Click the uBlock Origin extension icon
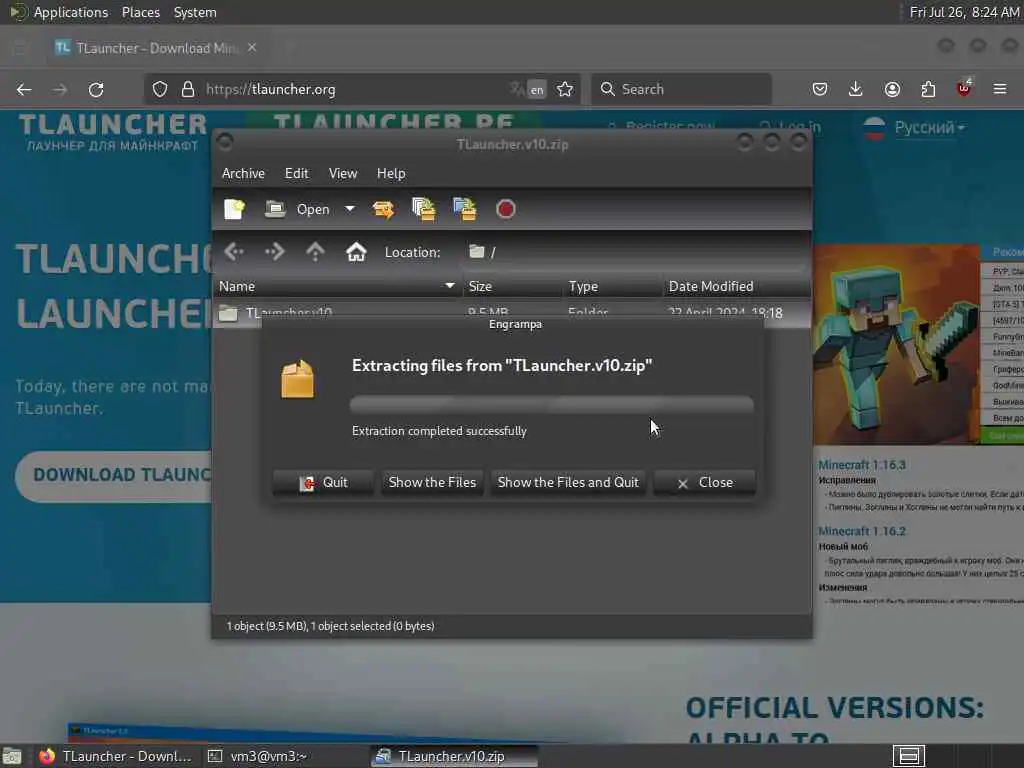 [964, 88]
